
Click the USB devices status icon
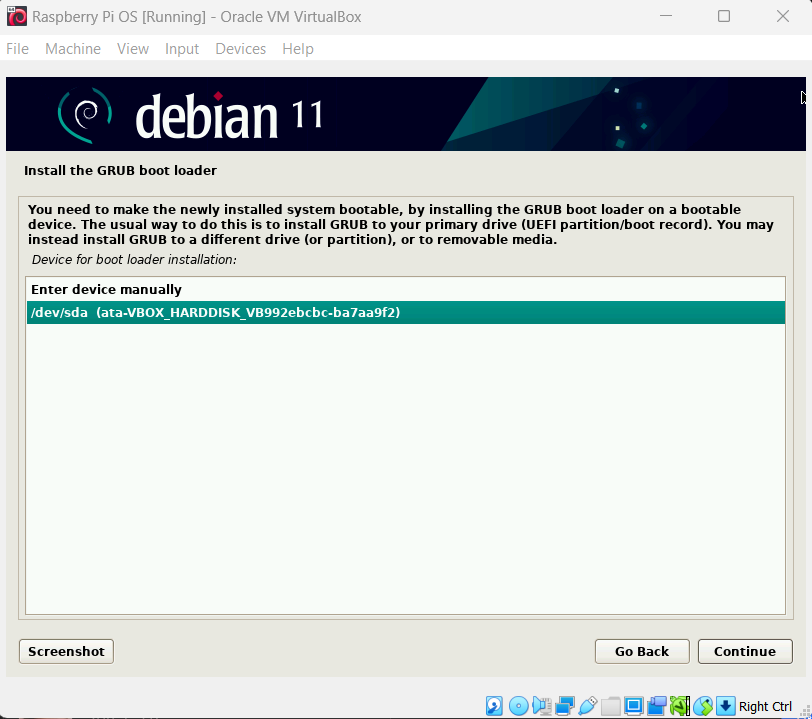[588, 706]
